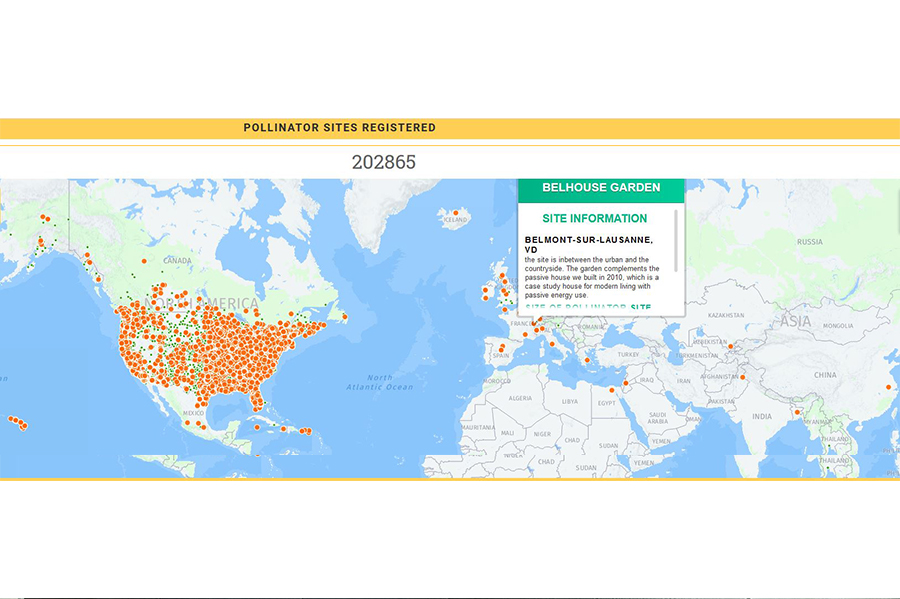Click the ASIA map label
The height and width of the screenshot is (599, 900).
coord(796,321)
